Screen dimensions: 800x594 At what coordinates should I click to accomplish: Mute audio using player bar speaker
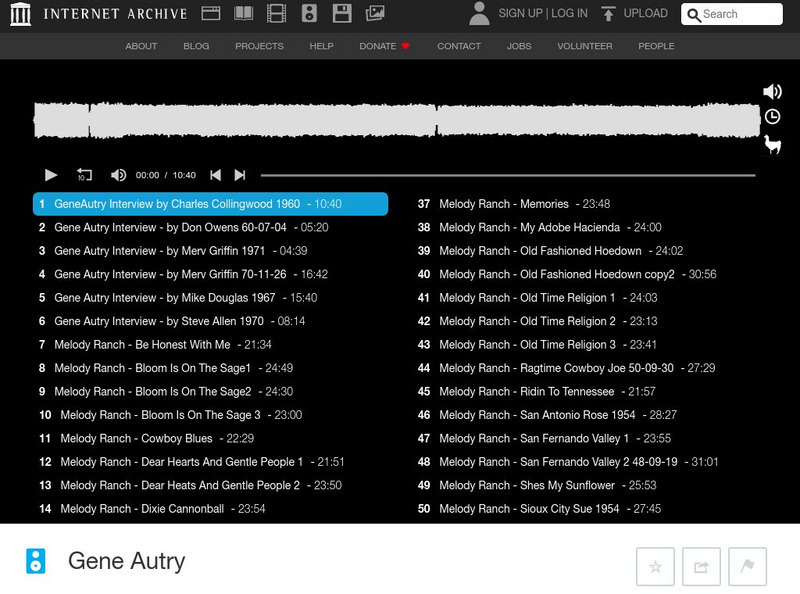pyautogui.click(x=118, y=175)
